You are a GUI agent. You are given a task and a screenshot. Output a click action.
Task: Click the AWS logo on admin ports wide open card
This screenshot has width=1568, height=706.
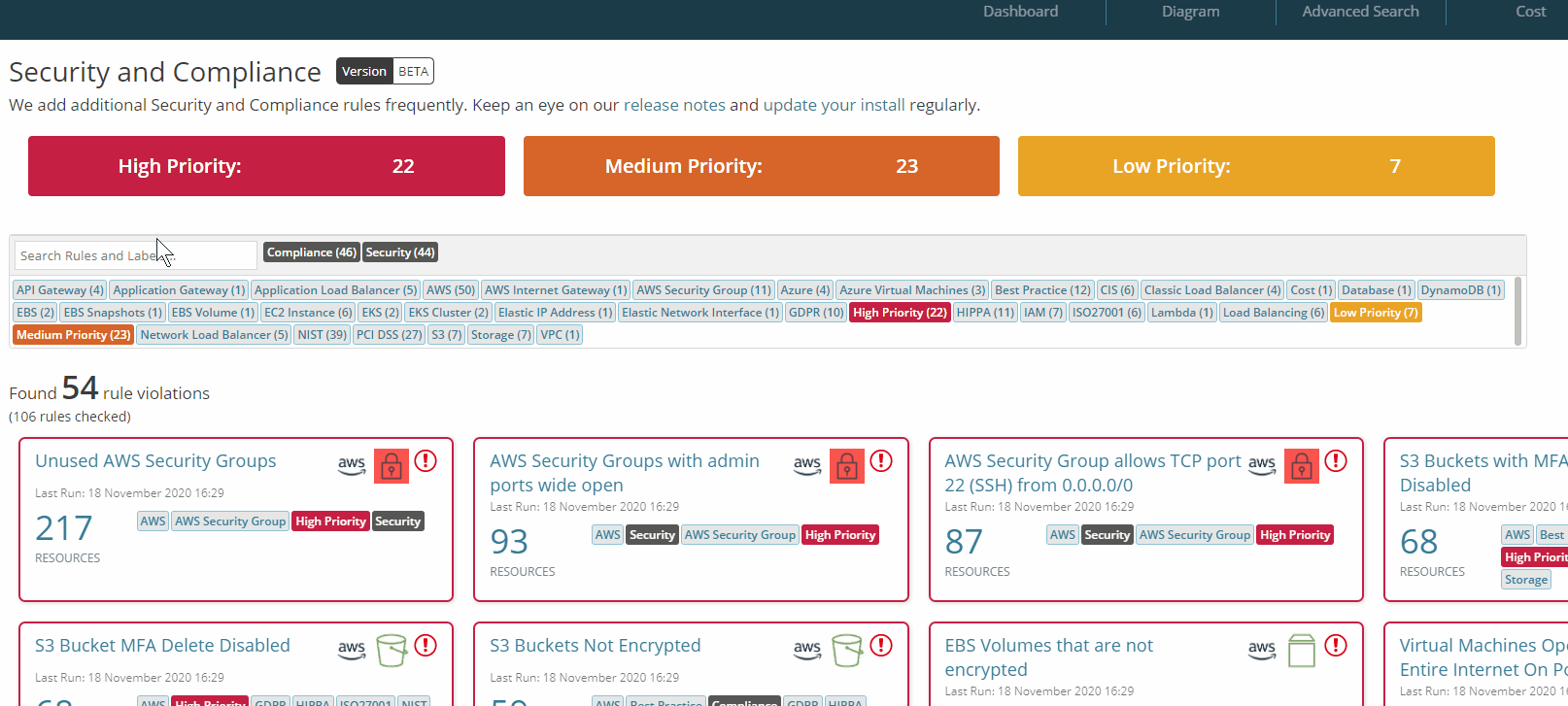click(x=807, y=466)
